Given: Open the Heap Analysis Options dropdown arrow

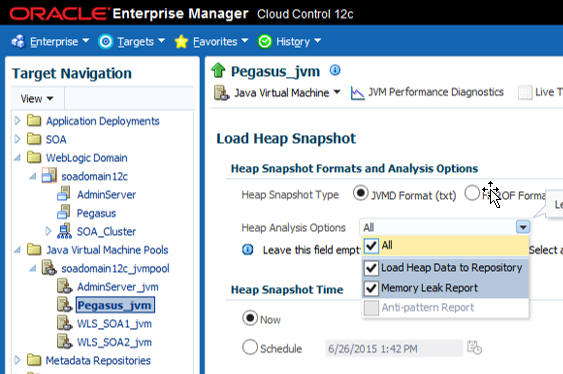Looking at the screenshot, I should [x=523, y=227].
